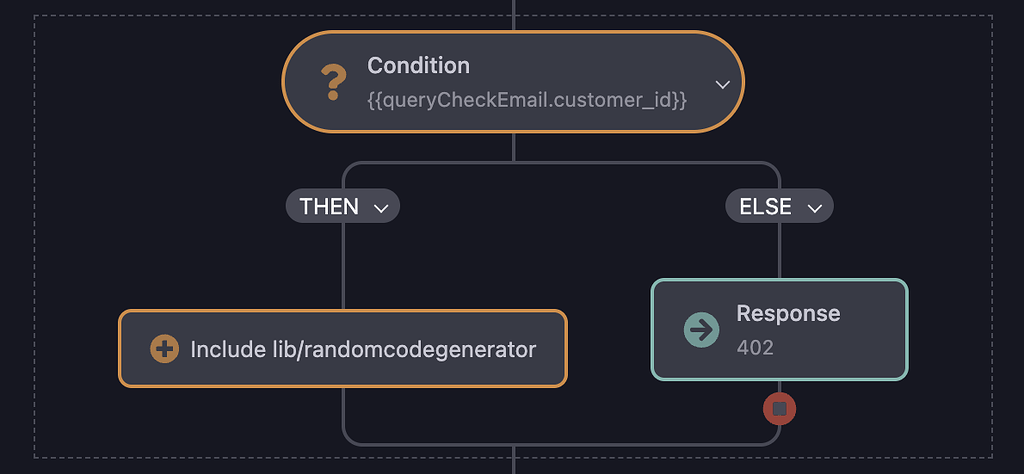Click the queryCheckEmail.customer_id expression text

(x=527, y=100)
